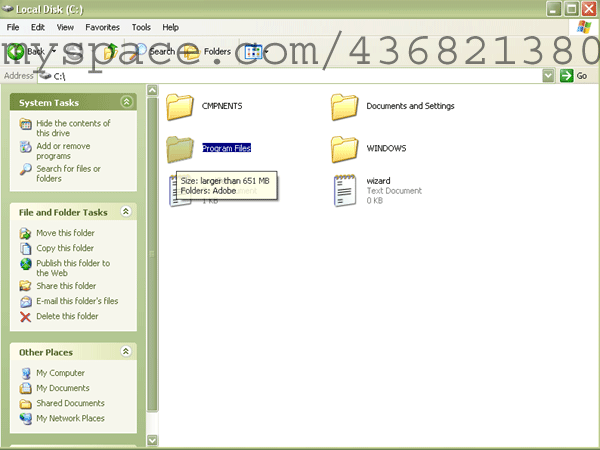
Task: Collapse the System Tasks panel
Action: (126, 102)
